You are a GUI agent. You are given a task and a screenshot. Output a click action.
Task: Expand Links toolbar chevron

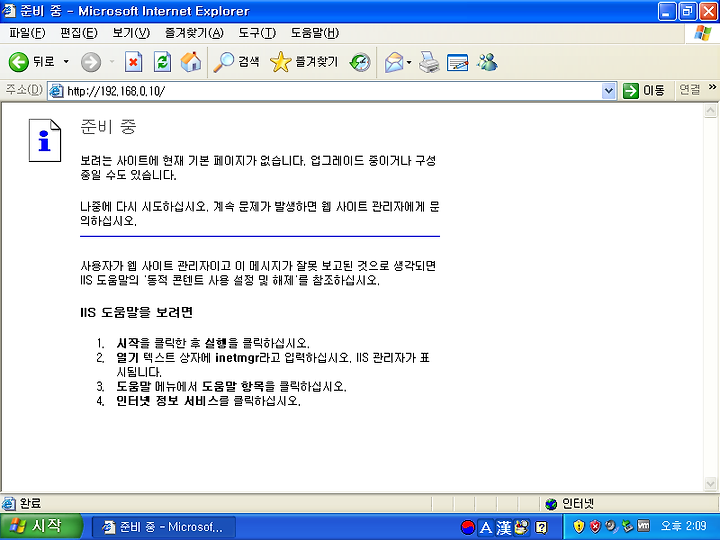[x=712, y=87]
